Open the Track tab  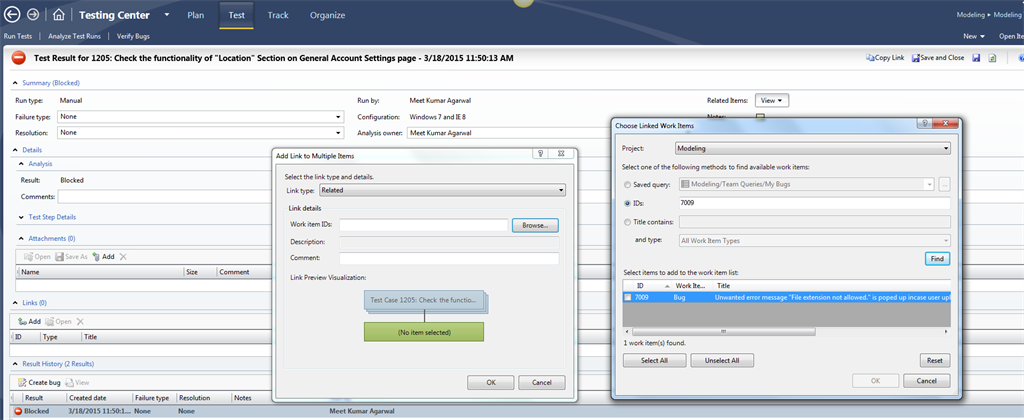278,15
